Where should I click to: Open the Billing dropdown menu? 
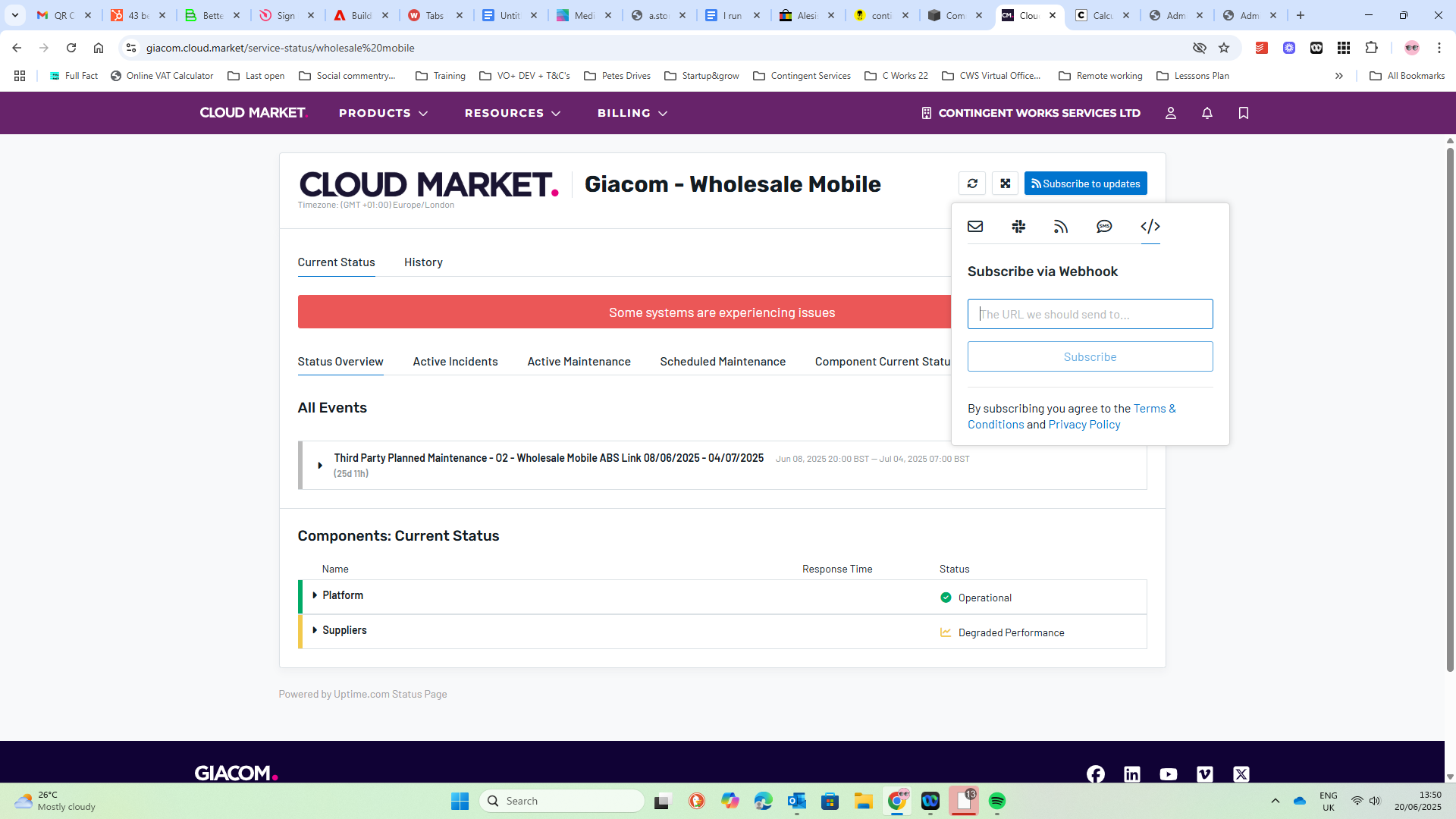click(632, 113)
